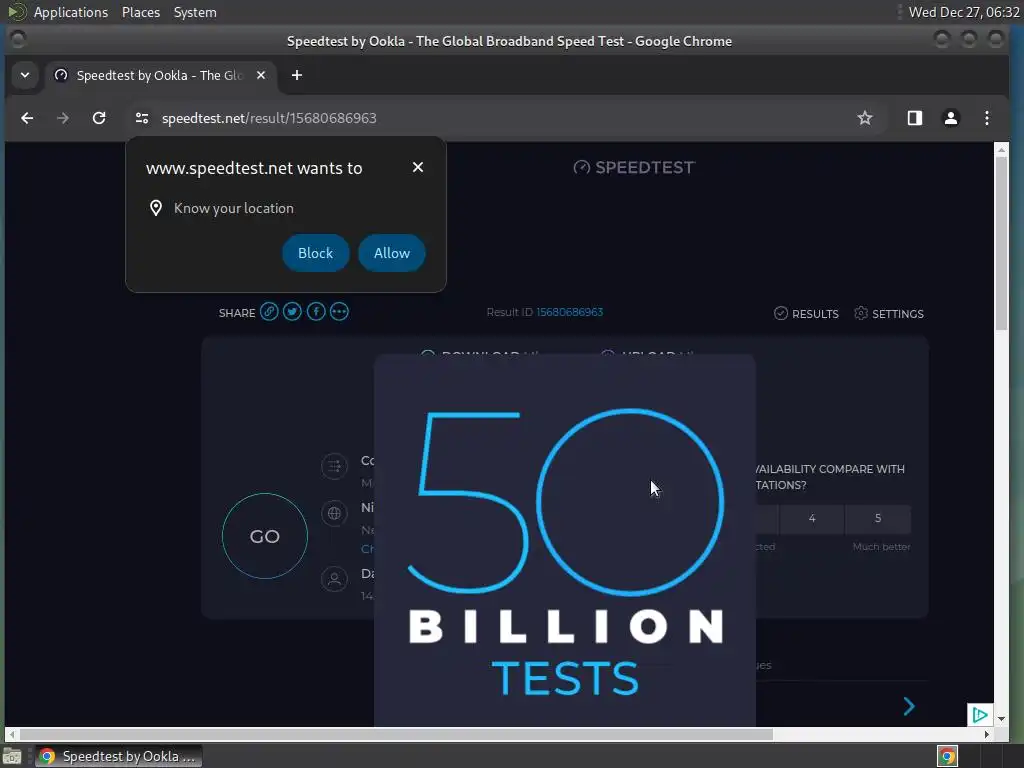This screenshot has width=1024, height=768.
Task: Reload the Speedtest page
Action: [99, 118]
